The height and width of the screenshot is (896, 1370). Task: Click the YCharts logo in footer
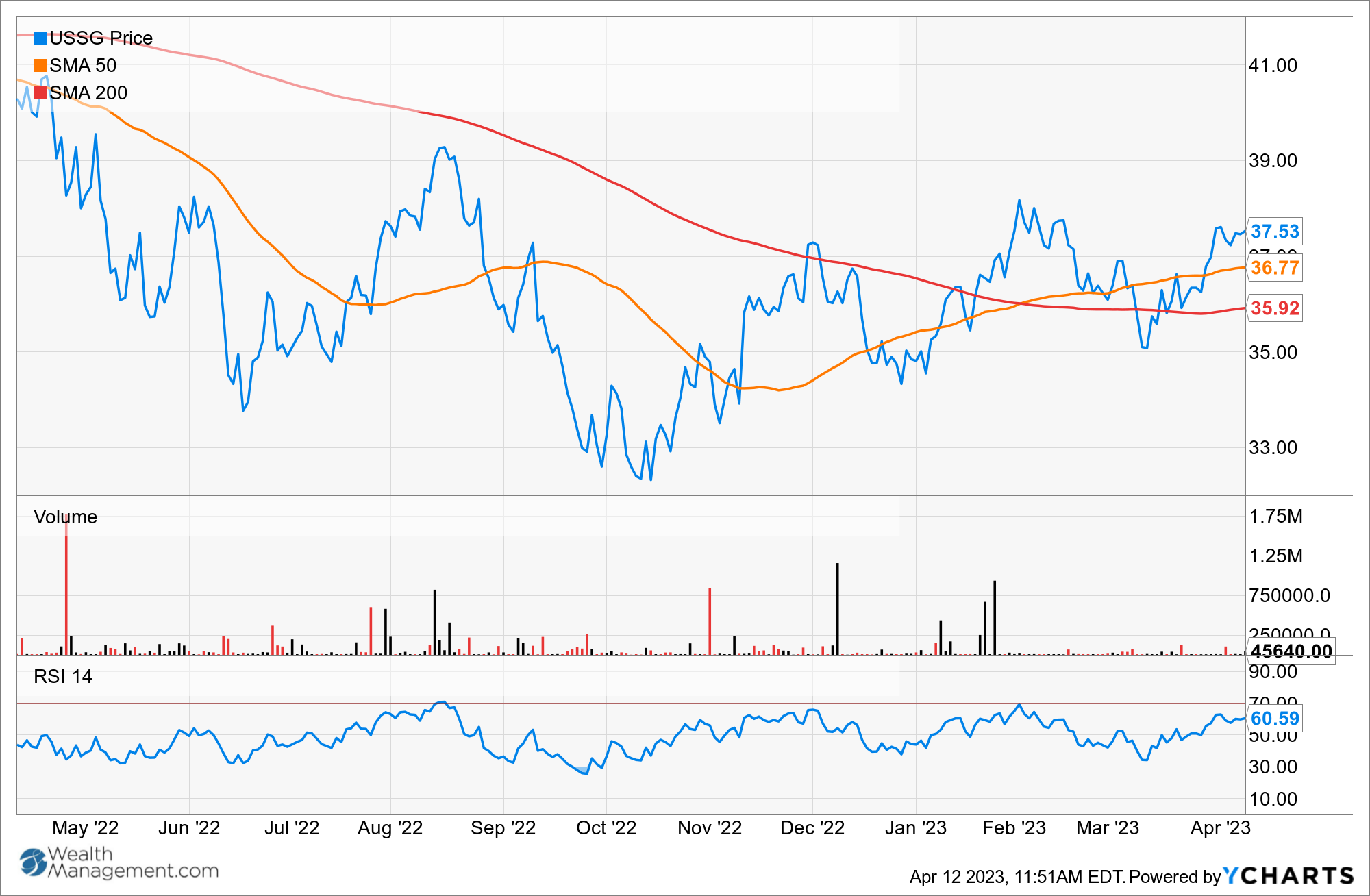pyautogui.click(x=1288, y=875)
